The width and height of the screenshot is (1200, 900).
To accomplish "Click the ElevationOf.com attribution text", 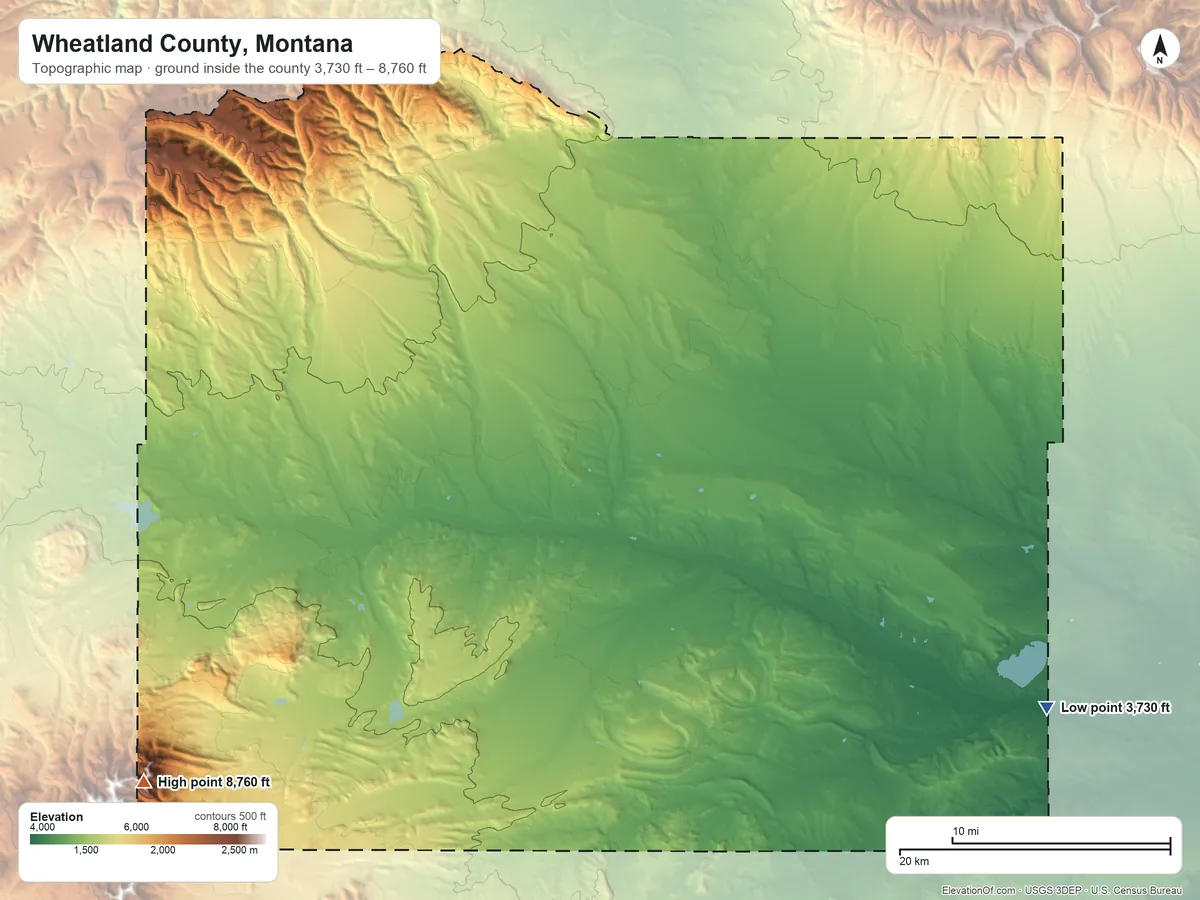I will click(1062, 890).
